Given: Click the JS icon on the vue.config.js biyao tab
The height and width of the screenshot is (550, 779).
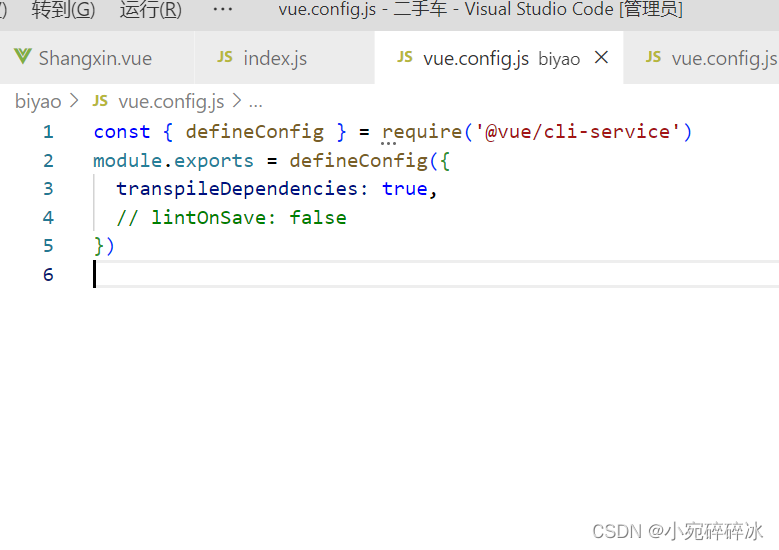Looking at the screenshot, I should (x=404, y=57).
